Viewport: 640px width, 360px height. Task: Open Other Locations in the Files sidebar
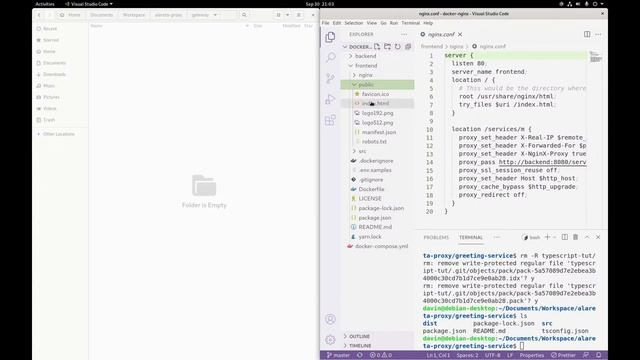coord(58,134)
